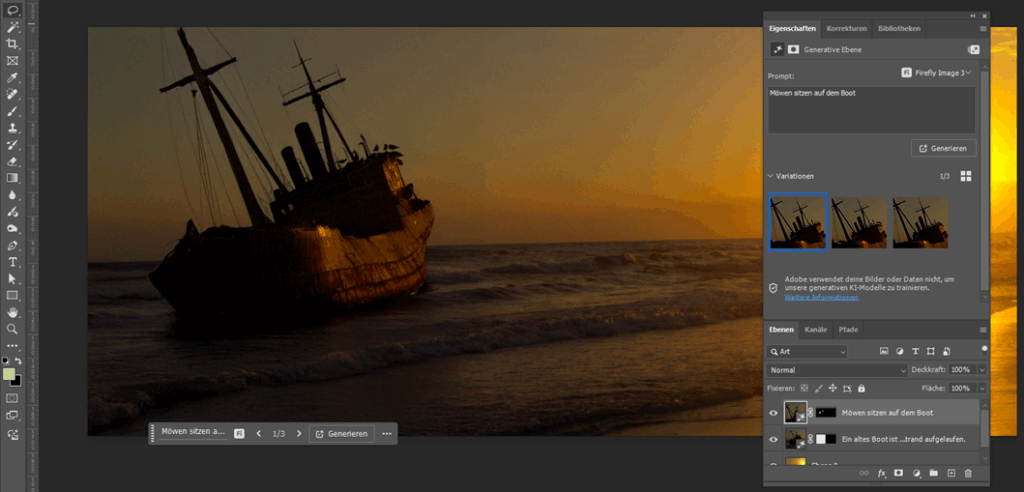
Task: Open the Eigenschaften panel menu
Action: (983, 29)
